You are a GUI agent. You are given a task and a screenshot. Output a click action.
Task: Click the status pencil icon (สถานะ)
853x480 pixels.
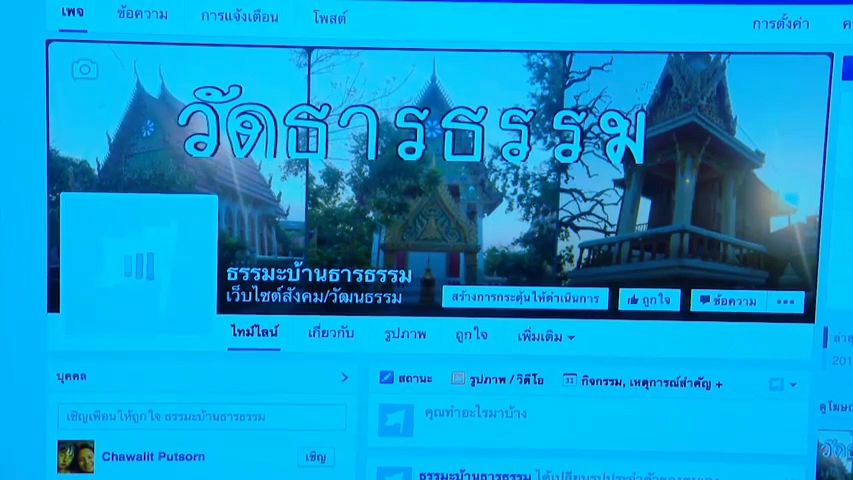[x=387, y=378]
